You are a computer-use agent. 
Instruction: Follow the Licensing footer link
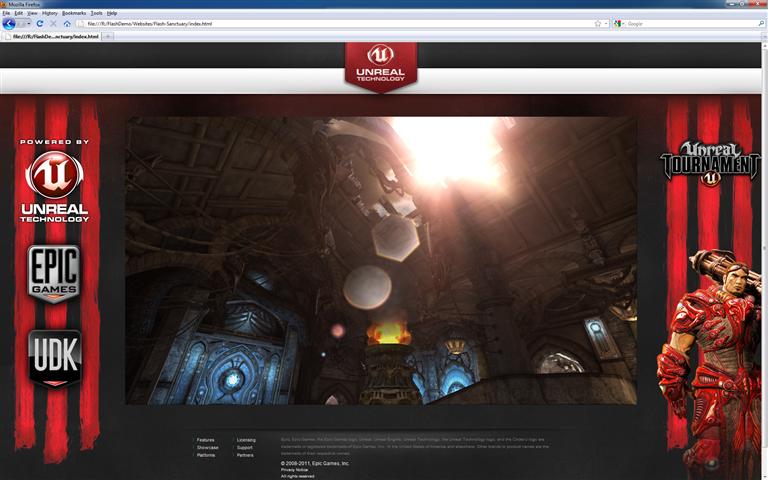tap(246, 440)
